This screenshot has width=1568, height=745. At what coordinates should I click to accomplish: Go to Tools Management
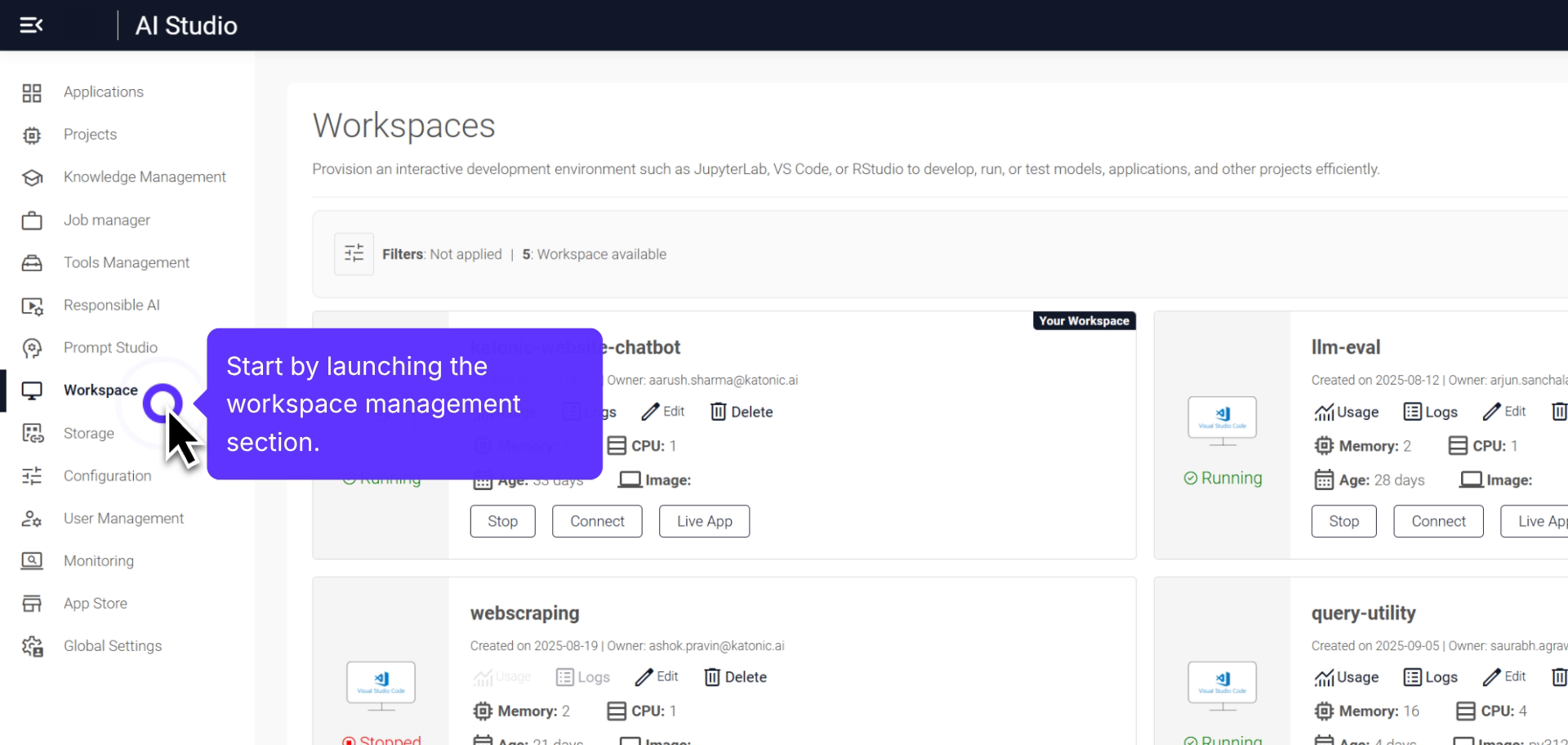127,262
